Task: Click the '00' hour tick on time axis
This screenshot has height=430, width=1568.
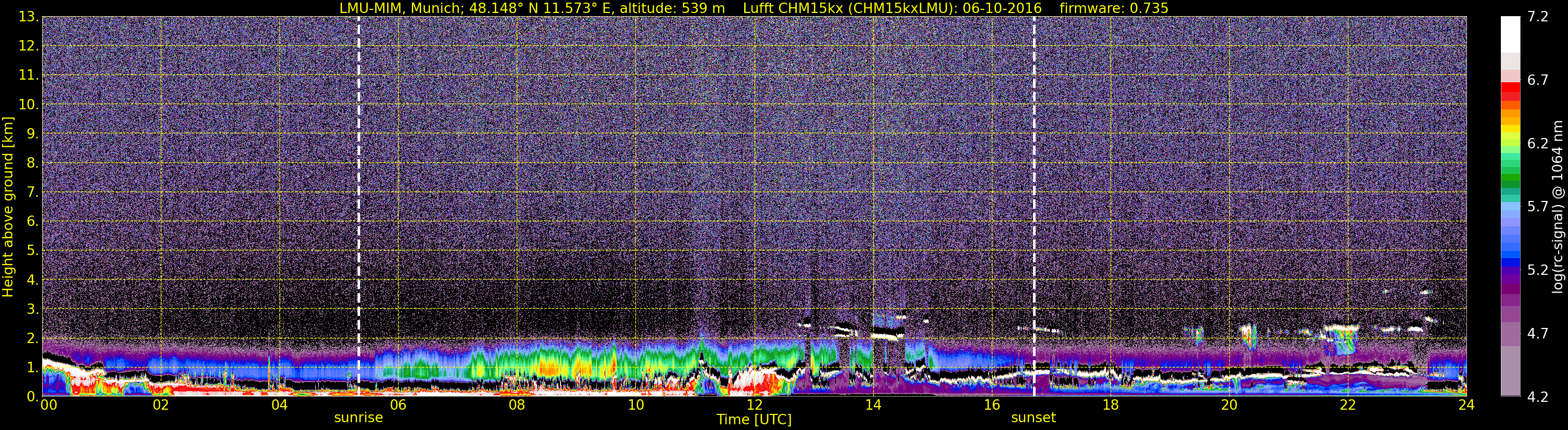Action: [49, 405]
